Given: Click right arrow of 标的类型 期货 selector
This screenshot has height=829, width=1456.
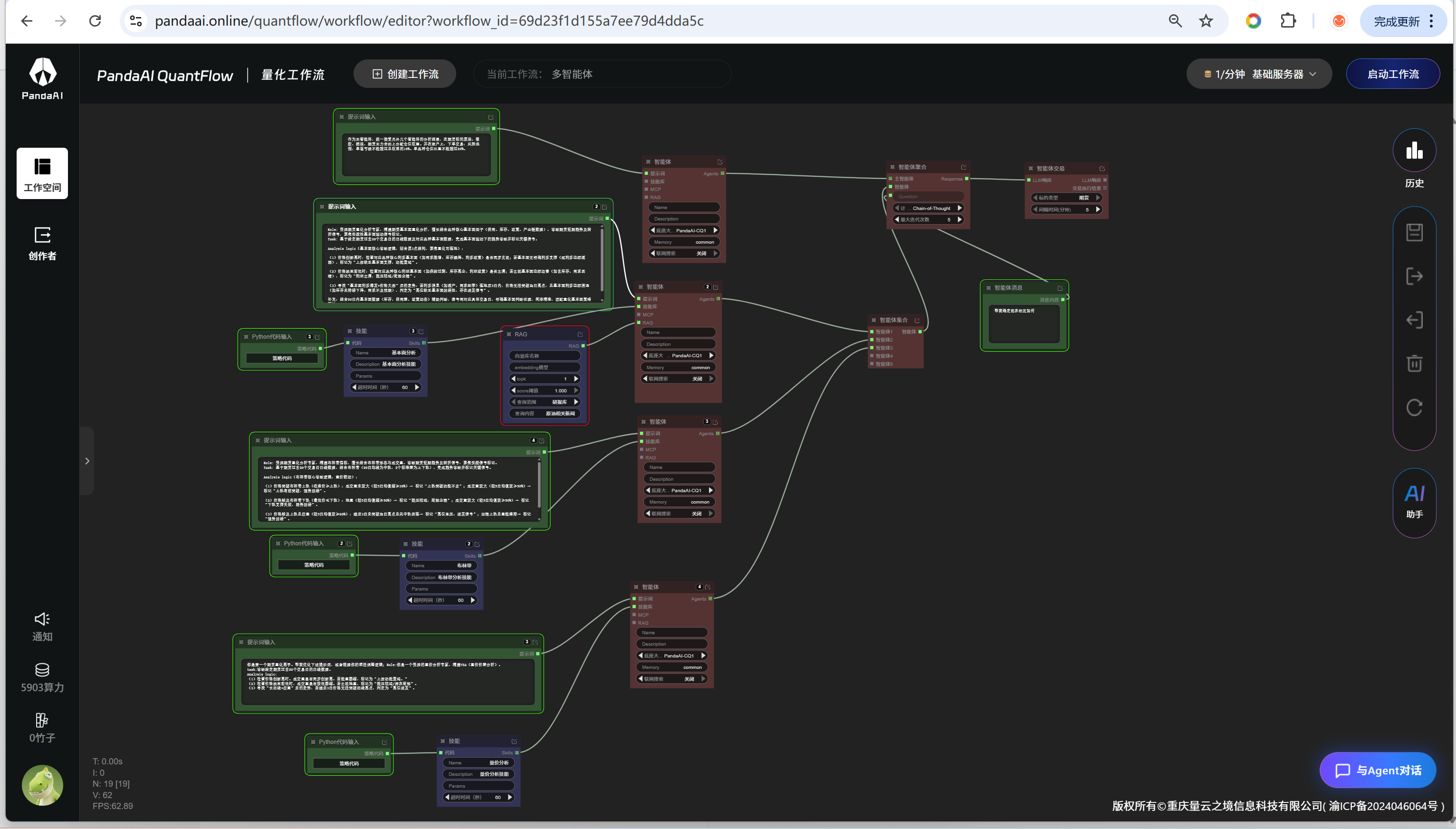Looking at the screenshot, I should click(1098, 198).
